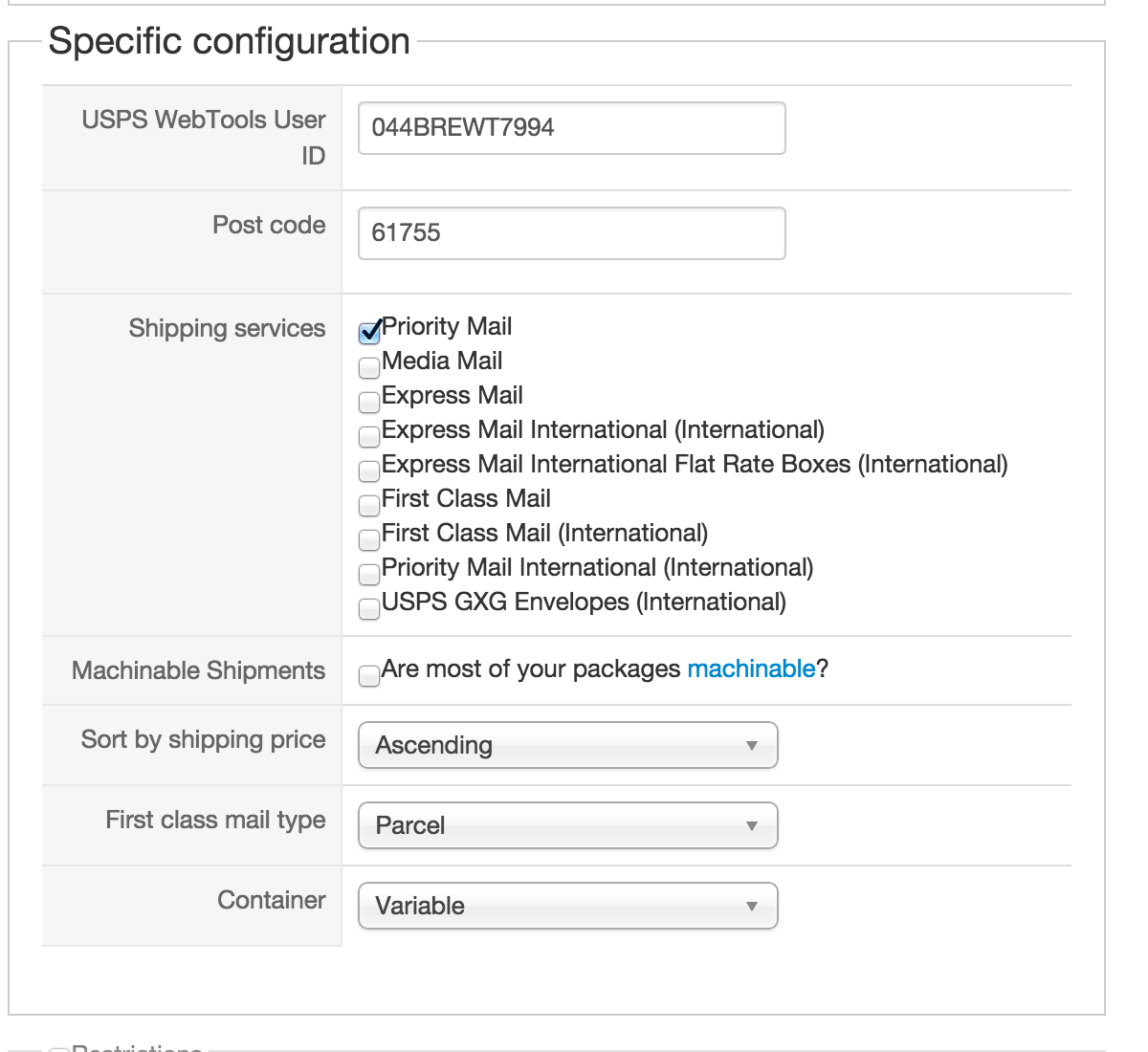Check Priority Mail International (International) box

coord(369,574)
